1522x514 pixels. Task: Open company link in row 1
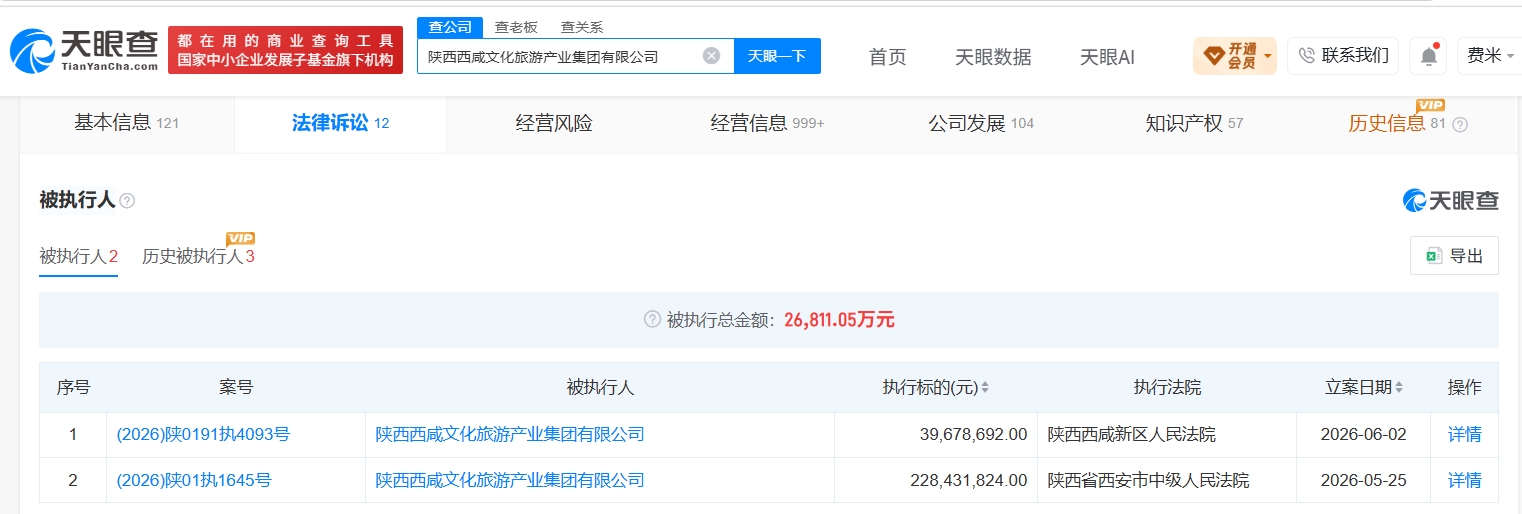[x=510, y=435]
